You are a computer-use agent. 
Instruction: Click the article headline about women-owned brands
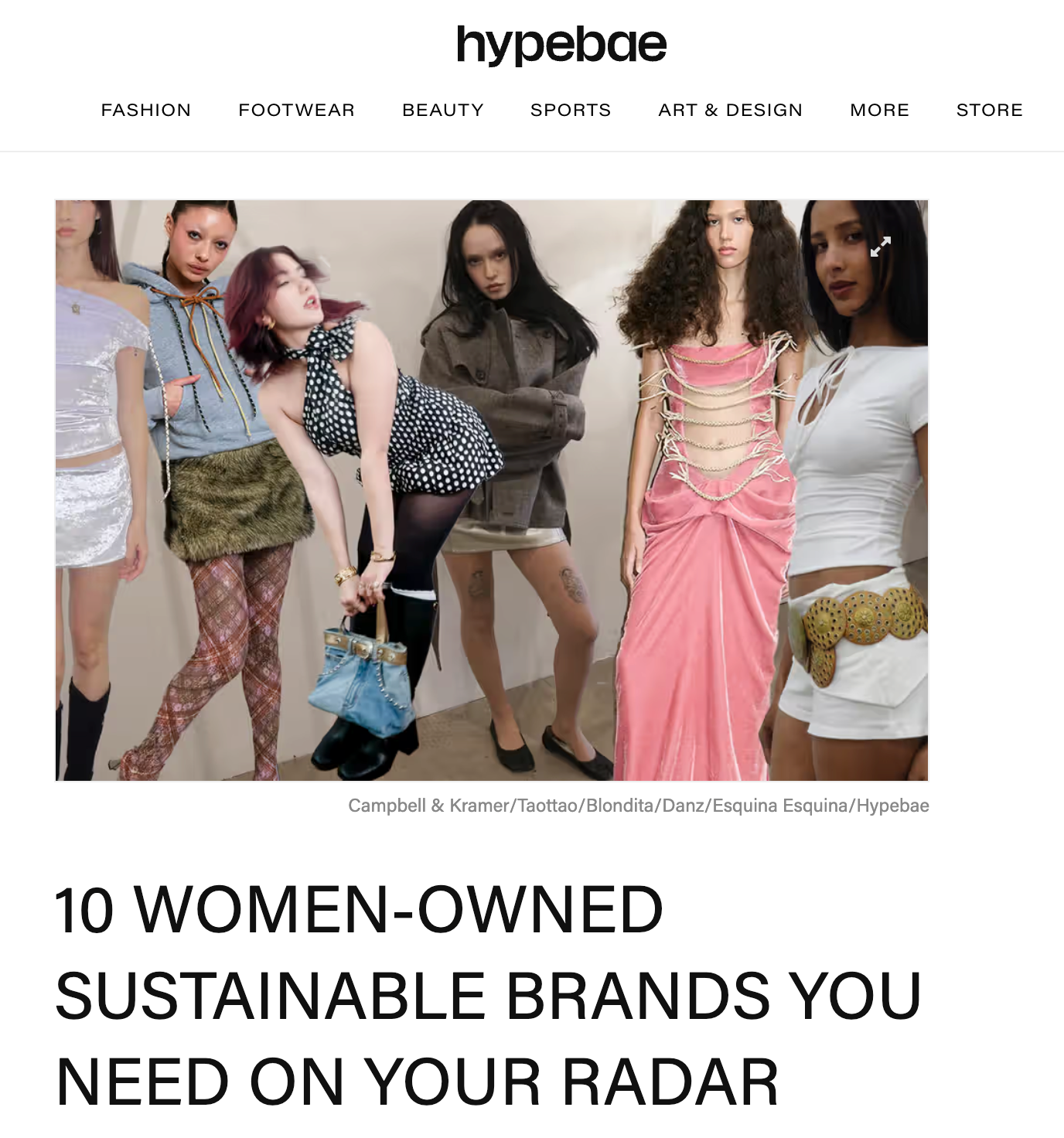(x=489, y=996)
